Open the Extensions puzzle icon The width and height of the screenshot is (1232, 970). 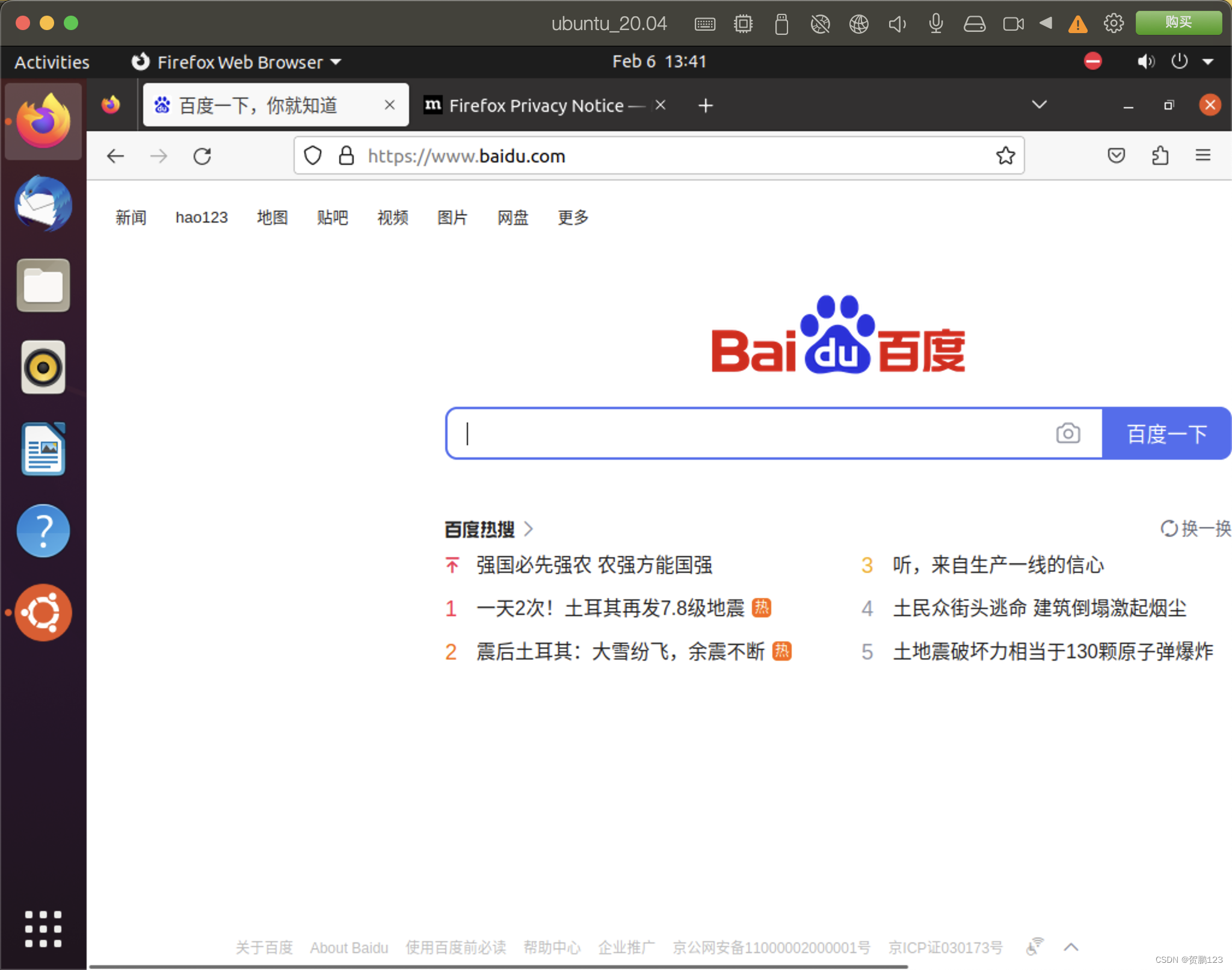(x=1160, y=156)
